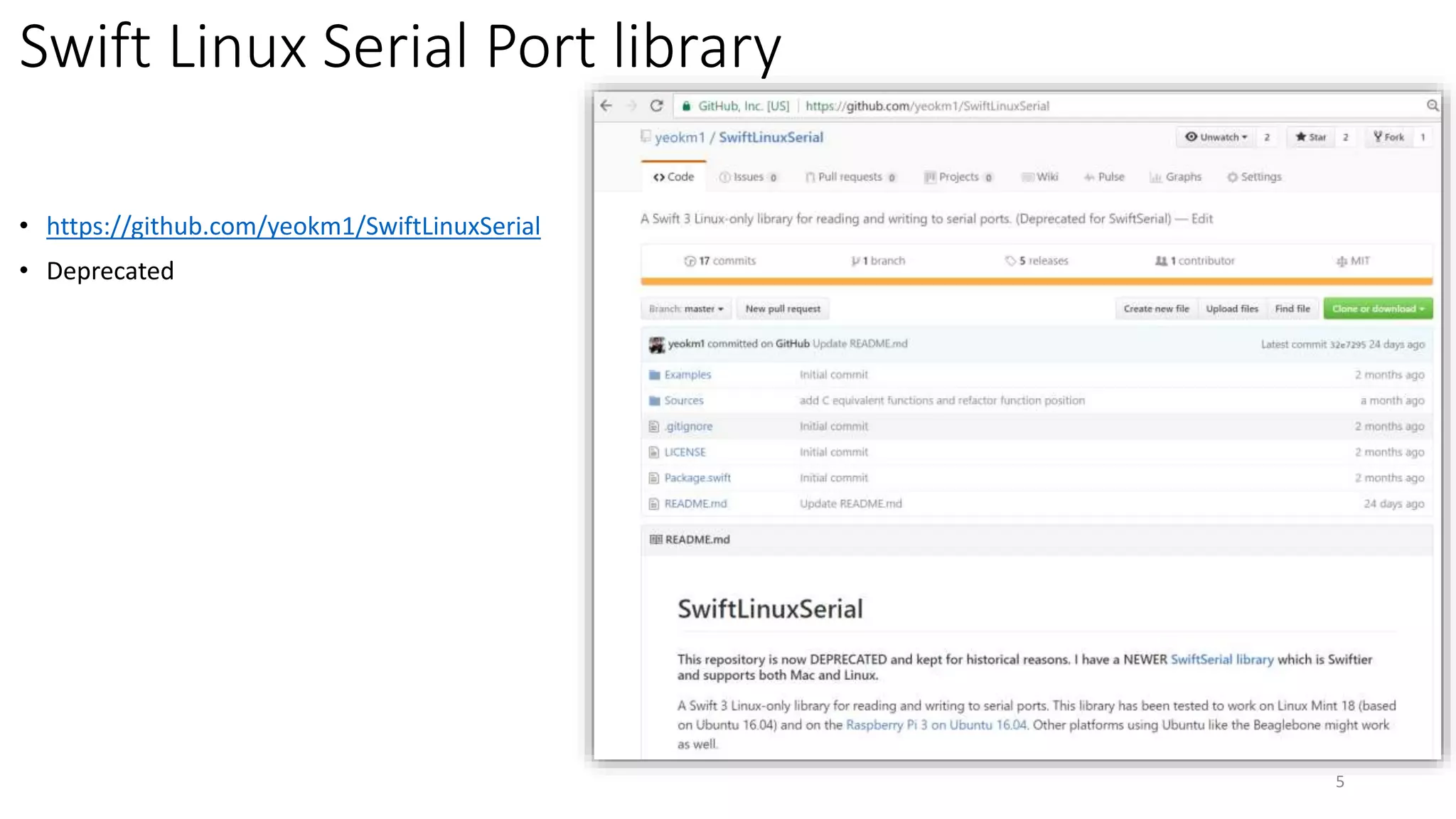Click the browser back arrow
Viewport: 1456px width, 819px height.
coord(606,106)
